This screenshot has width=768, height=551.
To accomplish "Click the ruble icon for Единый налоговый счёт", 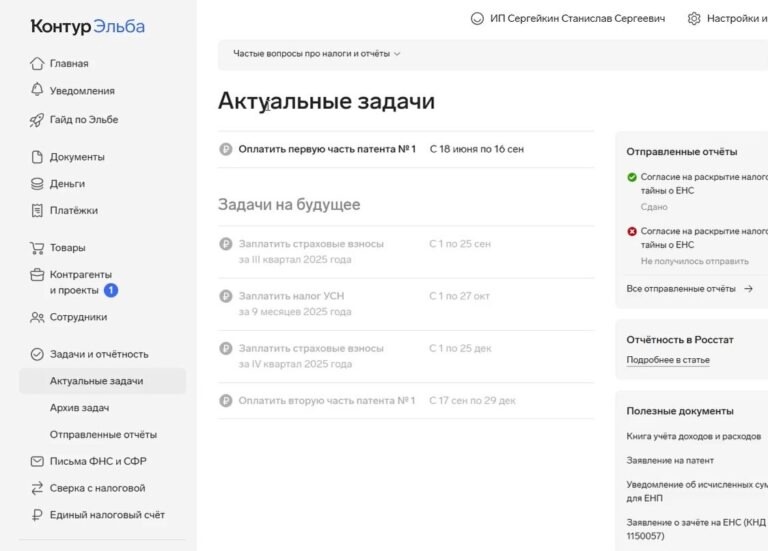I will (37, 515).
